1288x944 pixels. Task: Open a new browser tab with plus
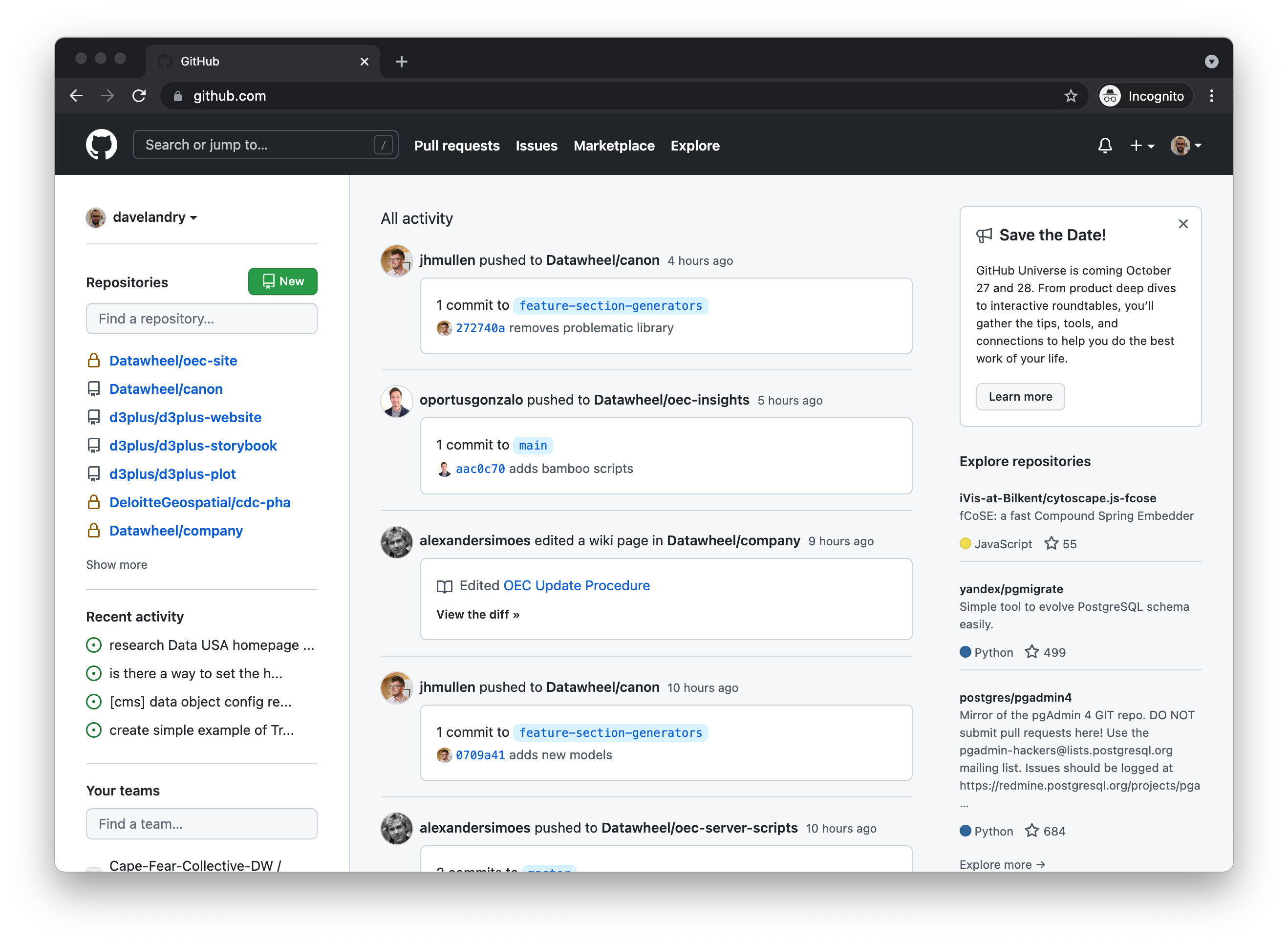(402, 61)
